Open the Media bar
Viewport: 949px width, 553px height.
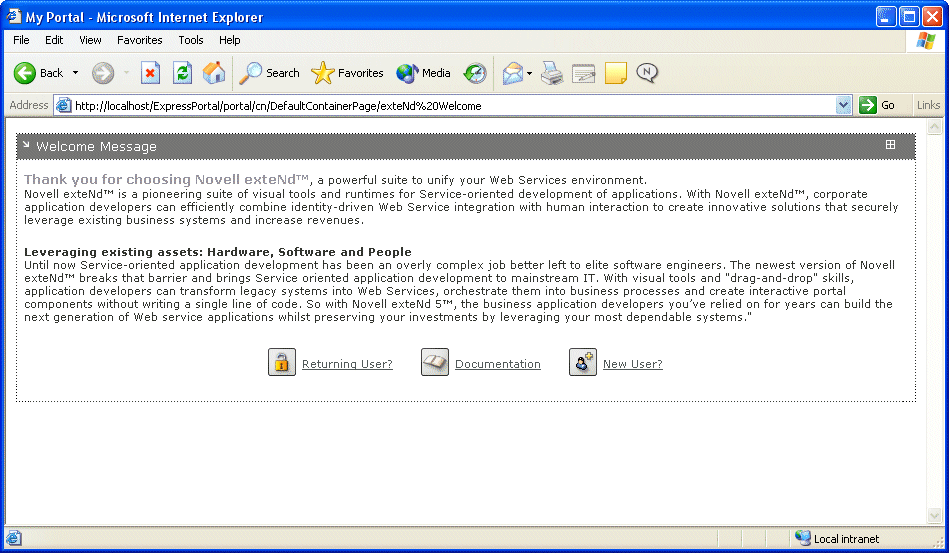click(423, 73)
